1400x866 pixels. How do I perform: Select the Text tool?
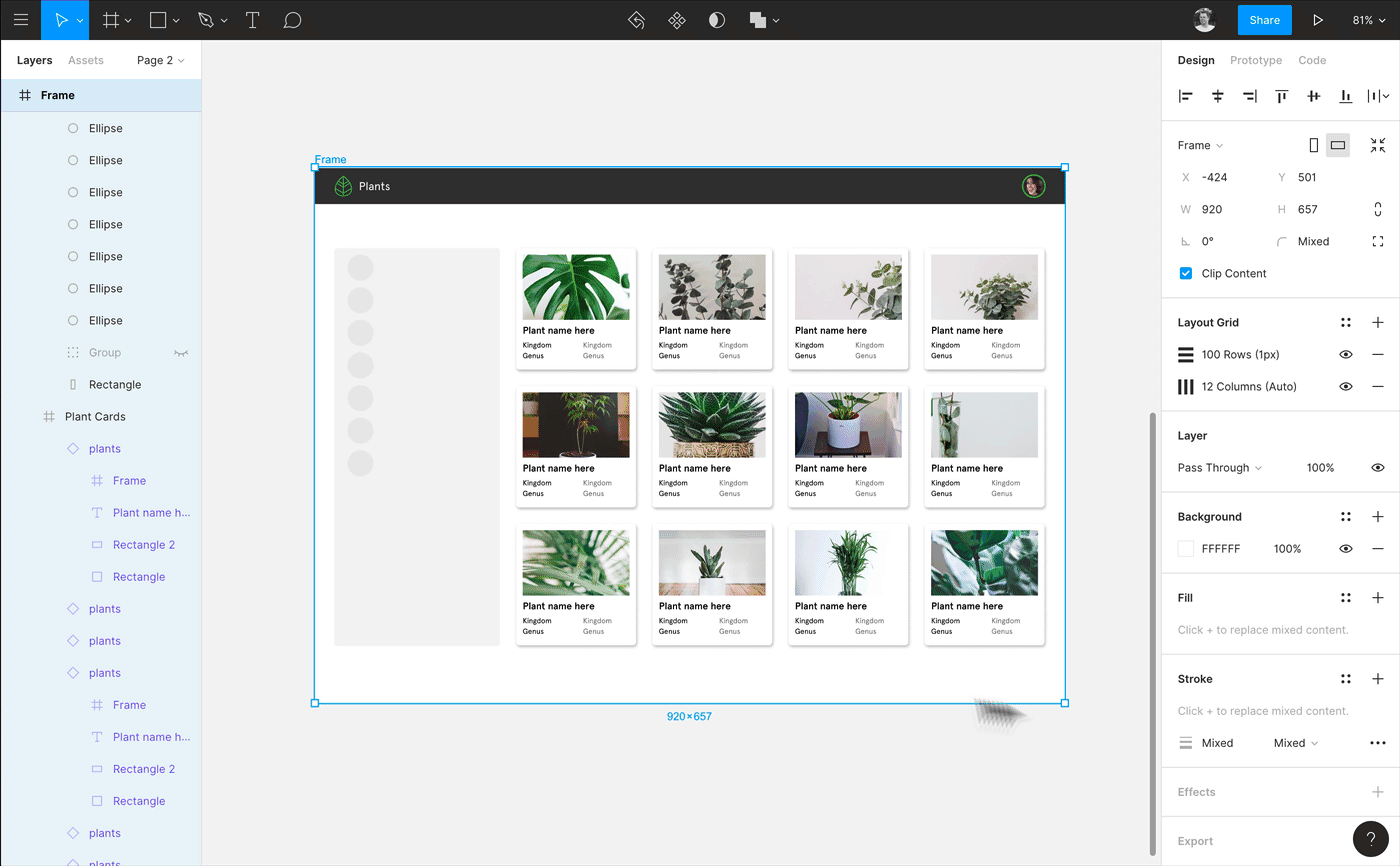[253, 20]
